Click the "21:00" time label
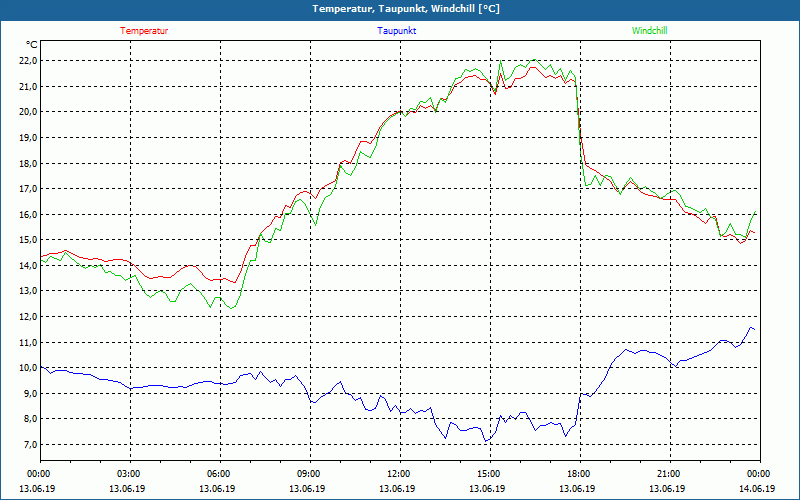 click(667, 474)
